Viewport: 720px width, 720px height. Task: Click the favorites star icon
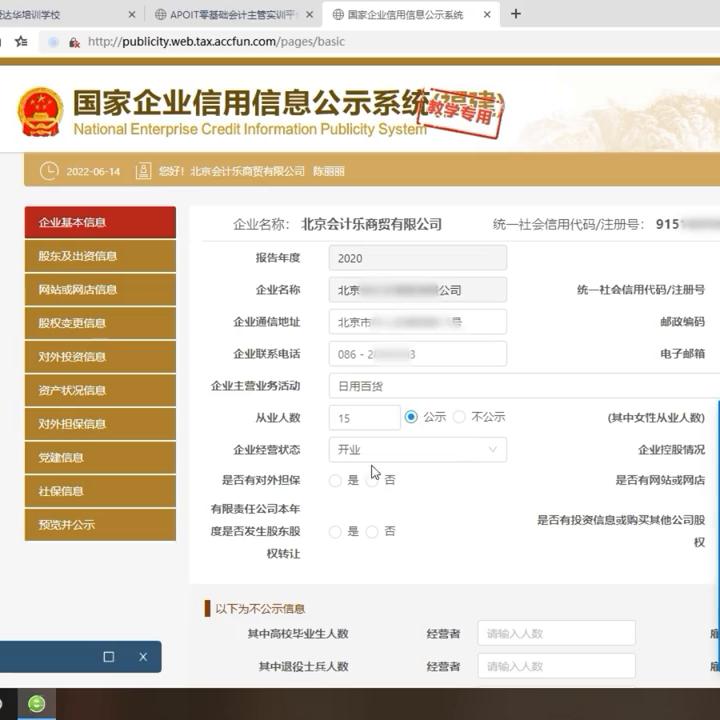(21, 42)
